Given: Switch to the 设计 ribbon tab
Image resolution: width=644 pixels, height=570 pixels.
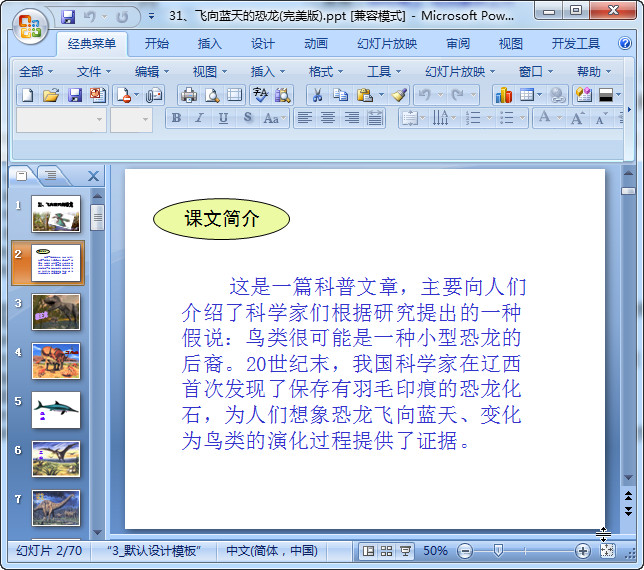Looking at the screenshot, I should pyautogui.click(x=263, y=43).
